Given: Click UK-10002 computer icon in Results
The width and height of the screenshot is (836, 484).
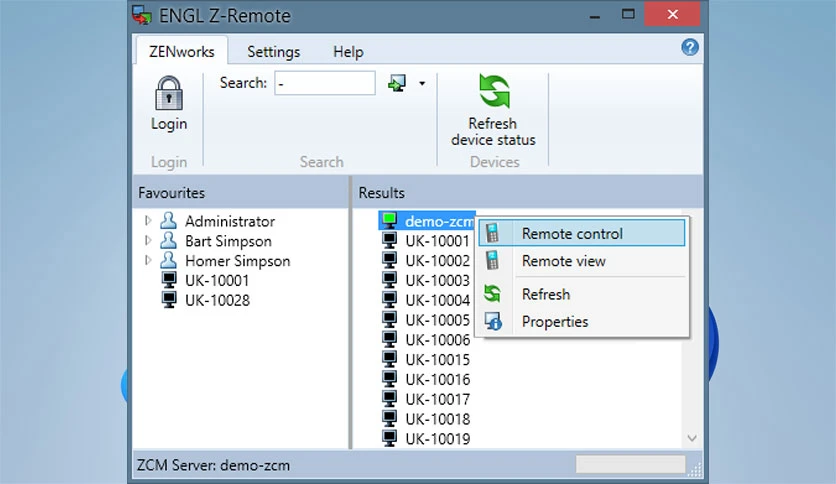Looking at the screenshot, I should tap(390, 260).
